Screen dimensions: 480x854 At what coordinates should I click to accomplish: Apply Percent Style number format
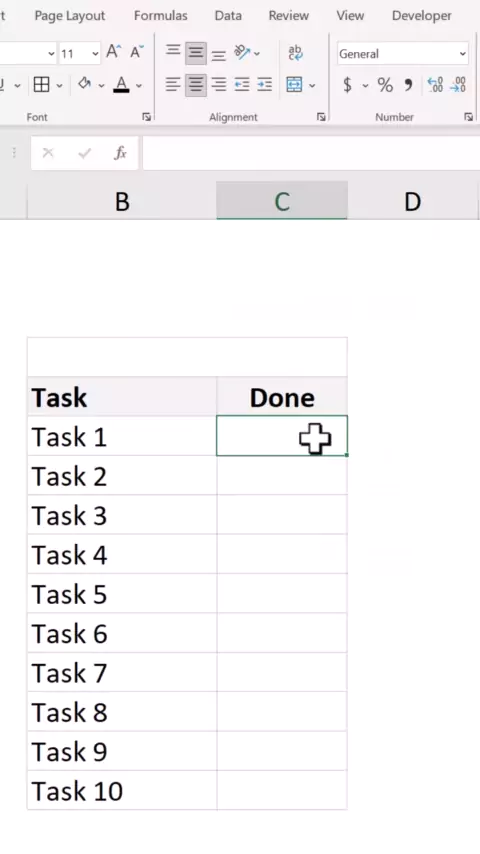point(385,85)
